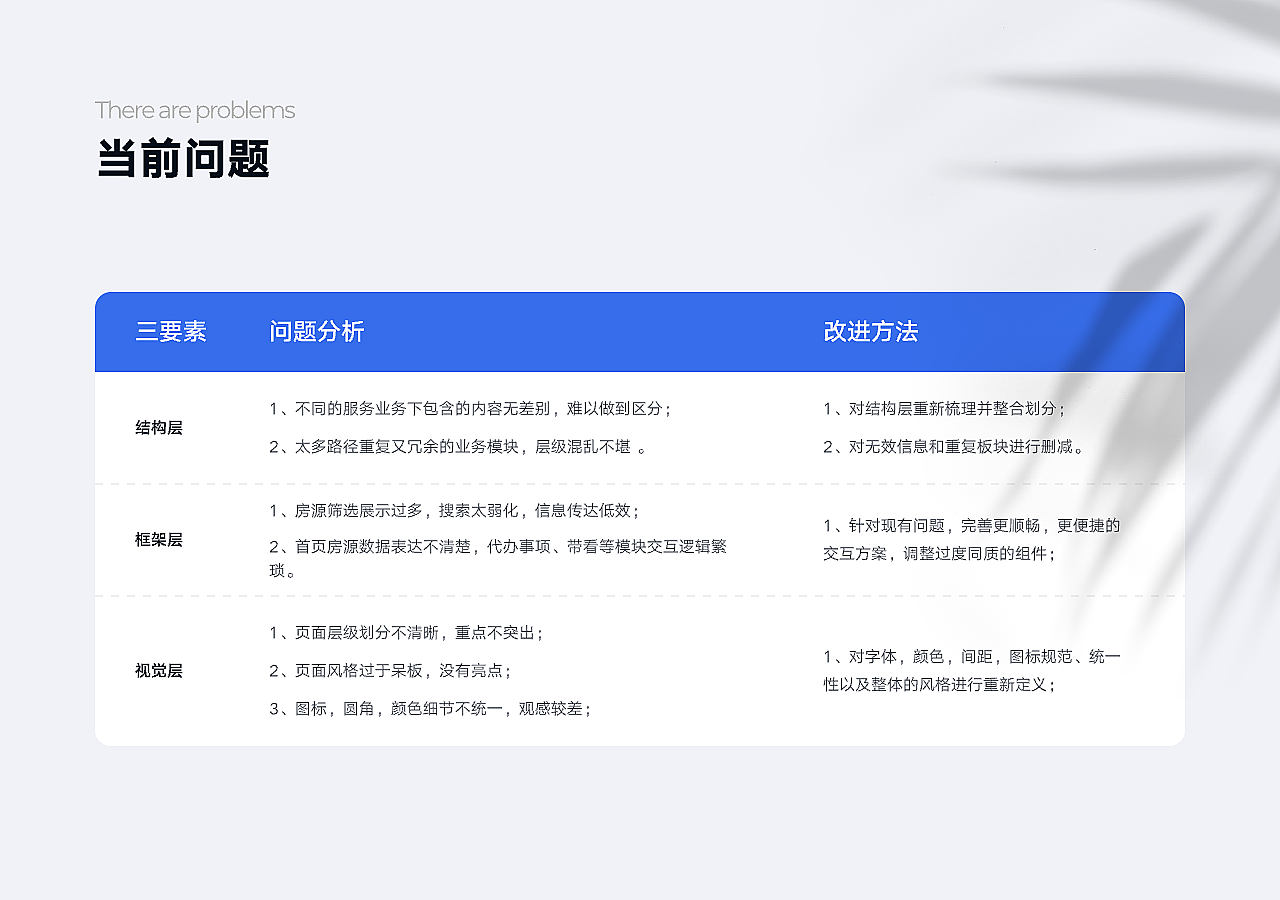Click text '太多路径重复又冗余的业务模块'
Screen dimensions: 1280x900
coord(407,447)
